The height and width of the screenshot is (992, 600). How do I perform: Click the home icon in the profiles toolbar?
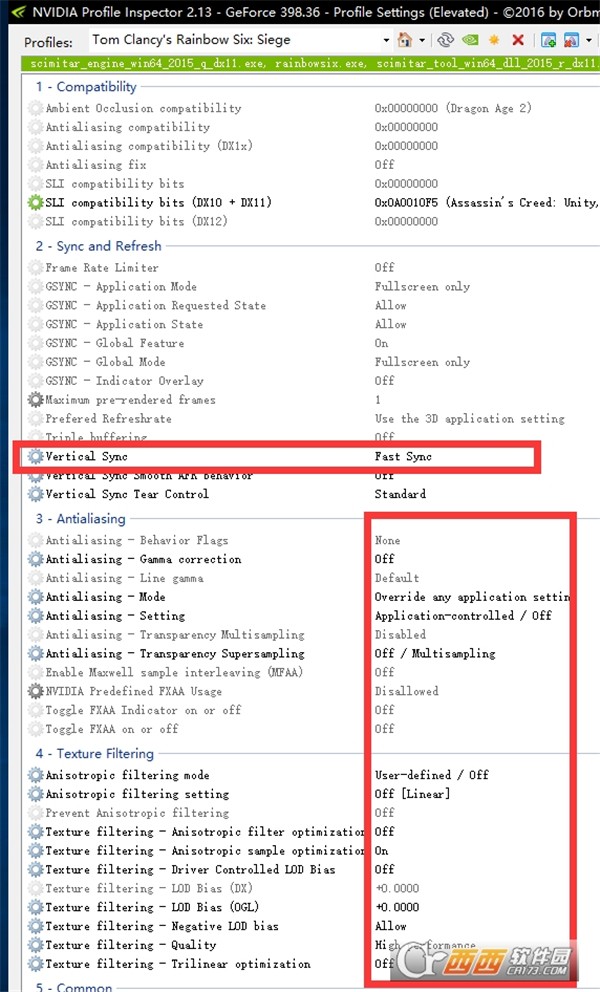tap(405, 40)
